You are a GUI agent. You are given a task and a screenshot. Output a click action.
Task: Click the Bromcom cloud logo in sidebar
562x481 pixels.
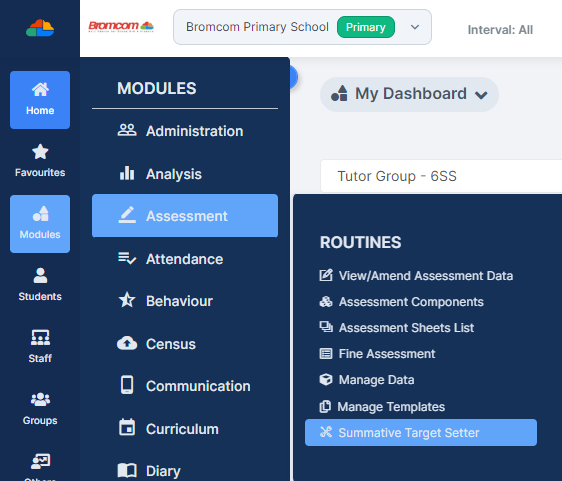[x=40, y=28]
